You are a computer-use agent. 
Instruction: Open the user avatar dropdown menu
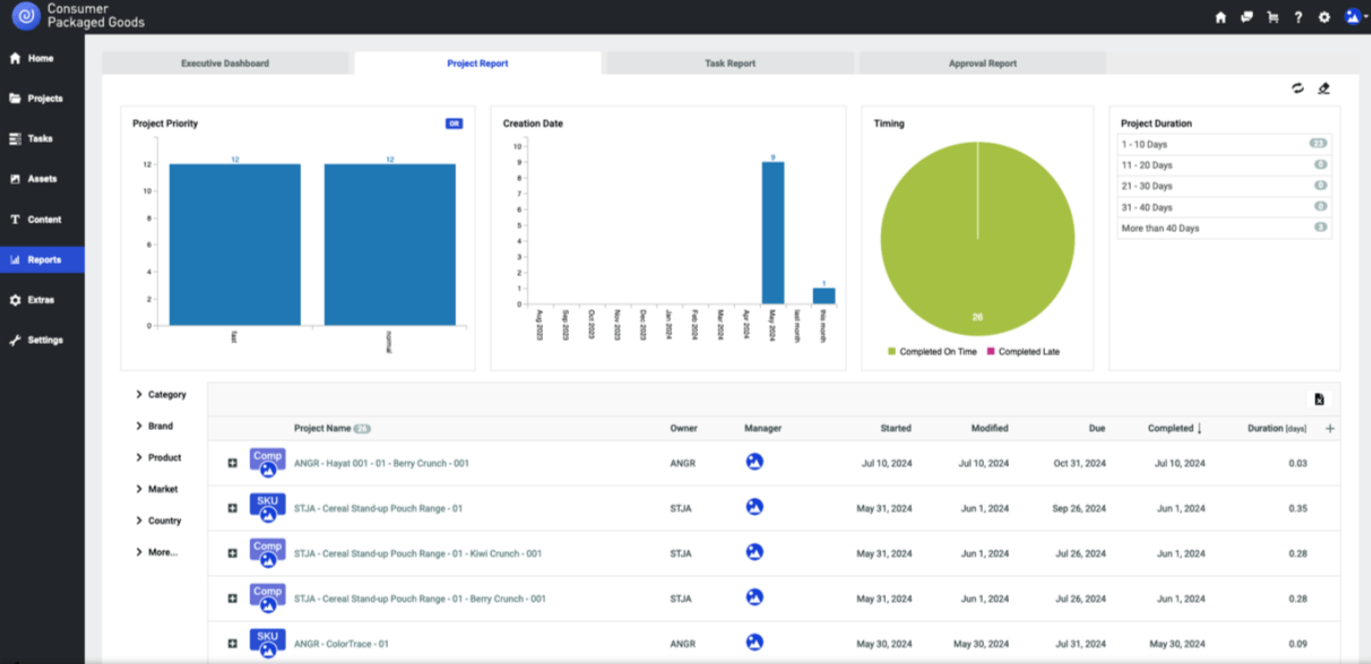[x=1353, y=17]
